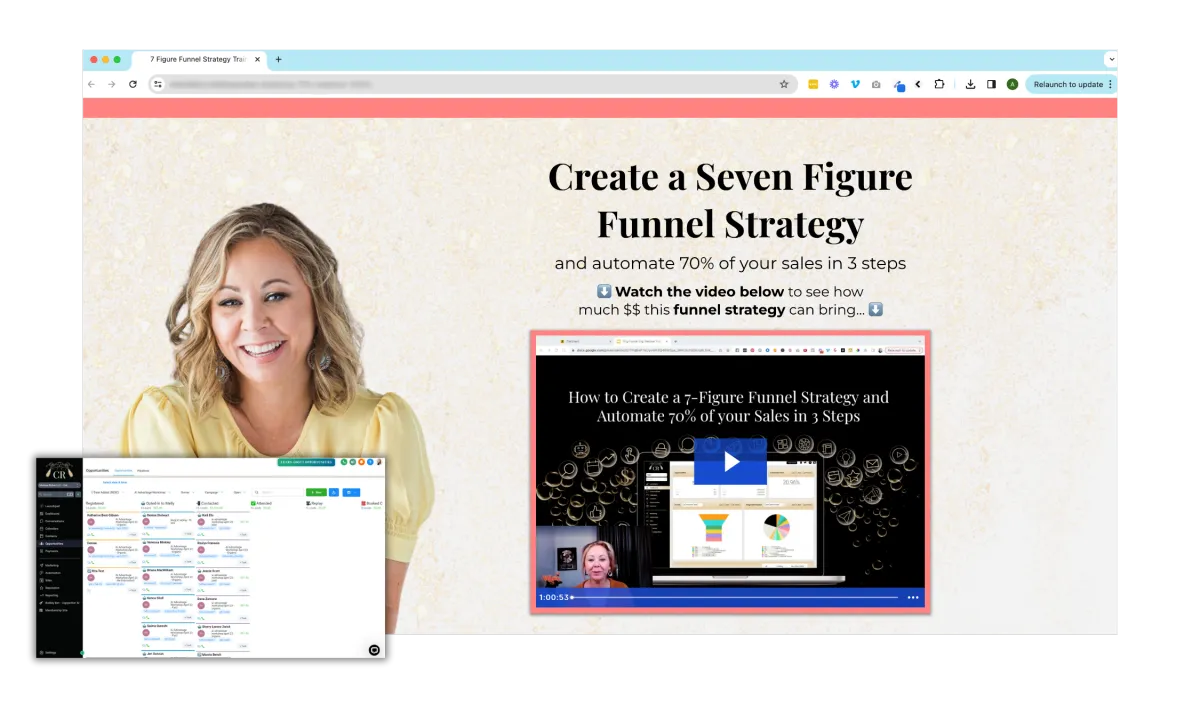Play the funnel strategy video
1200x705 pixels.
[x=731, y=461]
